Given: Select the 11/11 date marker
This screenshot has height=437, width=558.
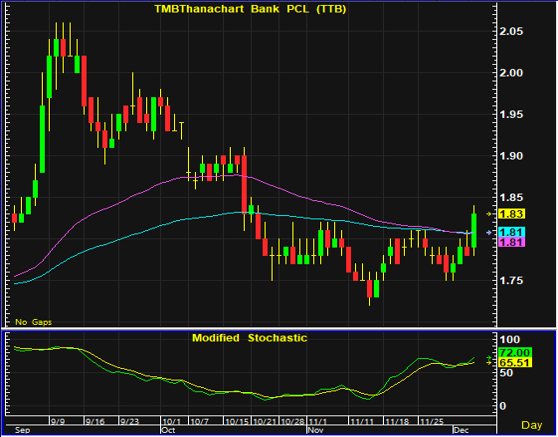Looking at the screenshot, I should [x=362, y=422].
